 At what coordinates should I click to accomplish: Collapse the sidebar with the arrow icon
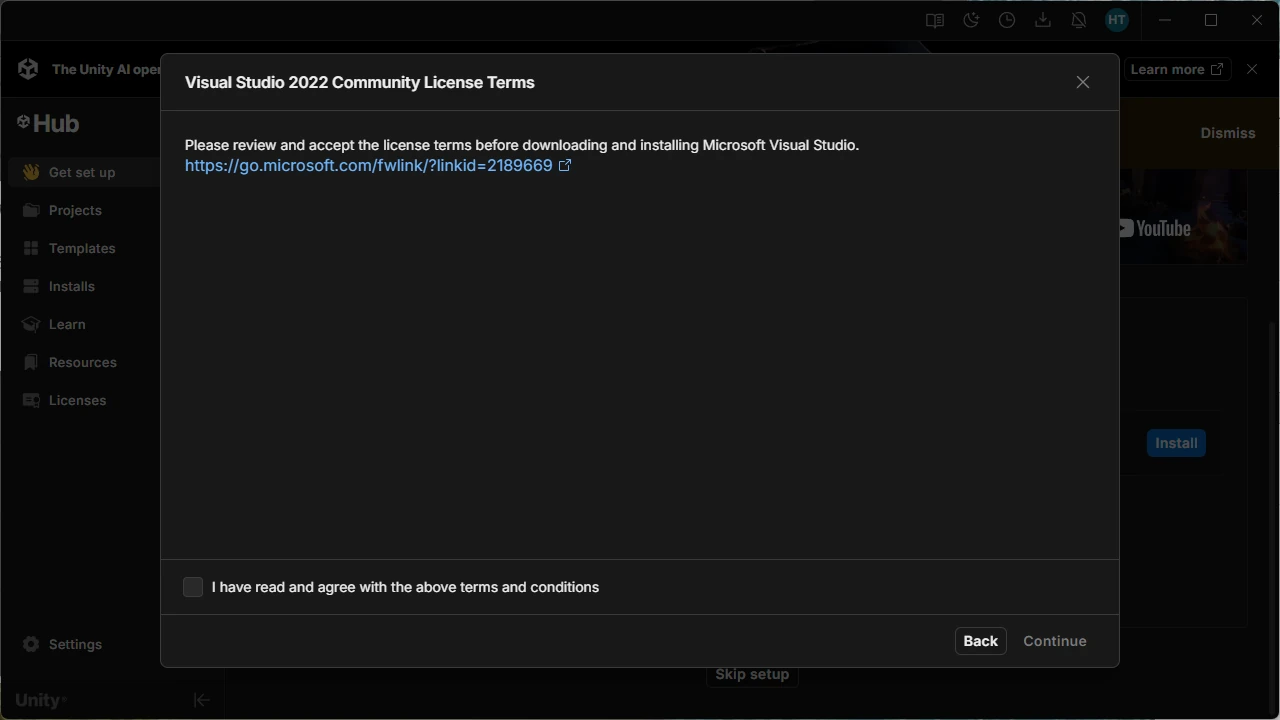[201, 700]
